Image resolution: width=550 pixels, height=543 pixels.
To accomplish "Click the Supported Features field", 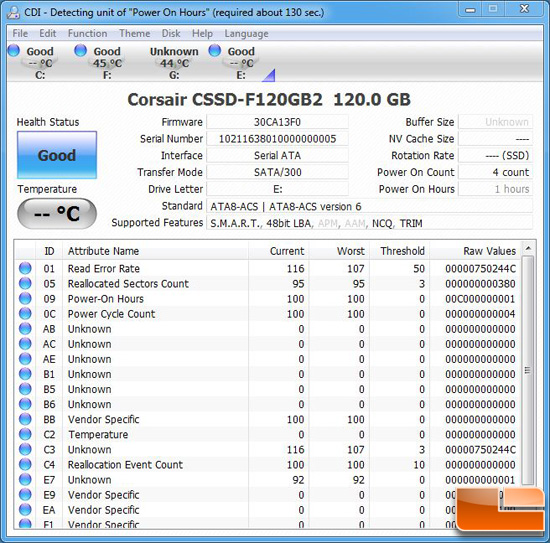I will [369, 223].
